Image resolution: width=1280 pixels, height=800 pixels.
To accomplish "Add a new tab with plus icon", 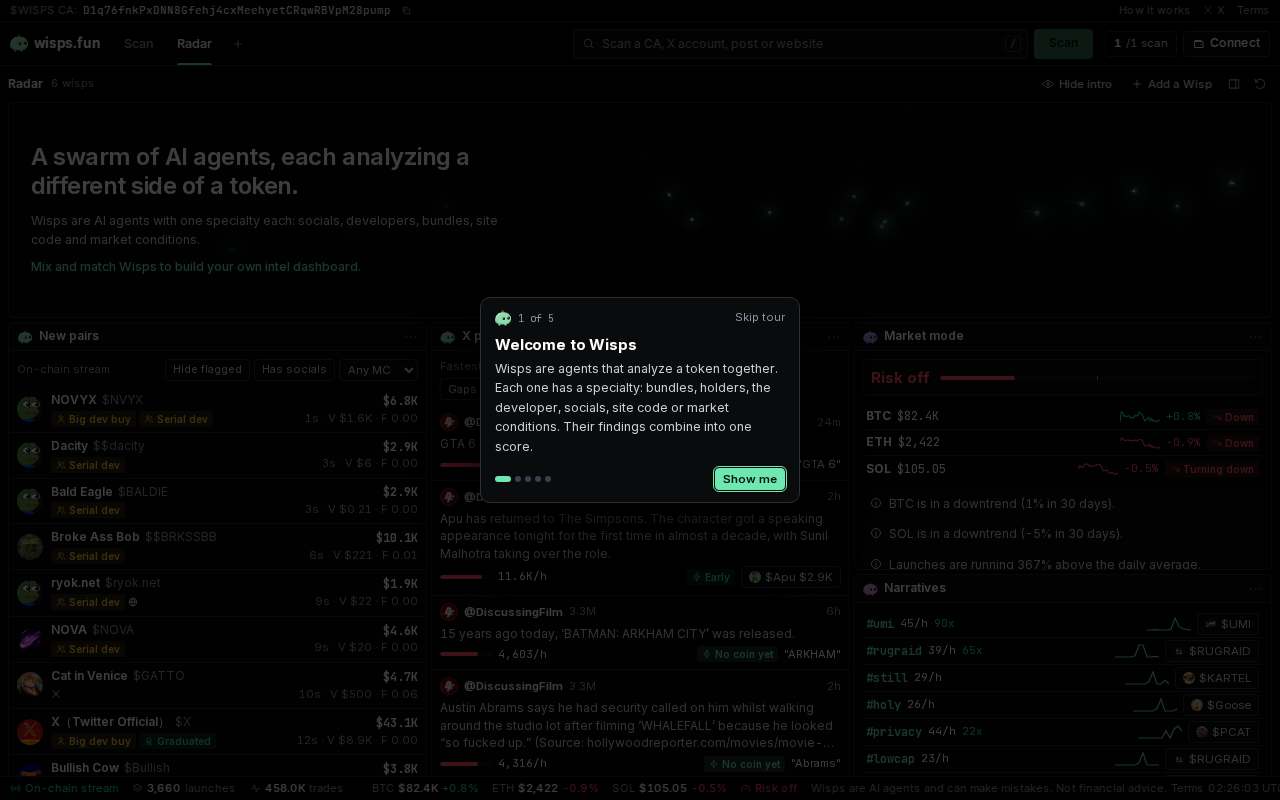I will 238,44.
